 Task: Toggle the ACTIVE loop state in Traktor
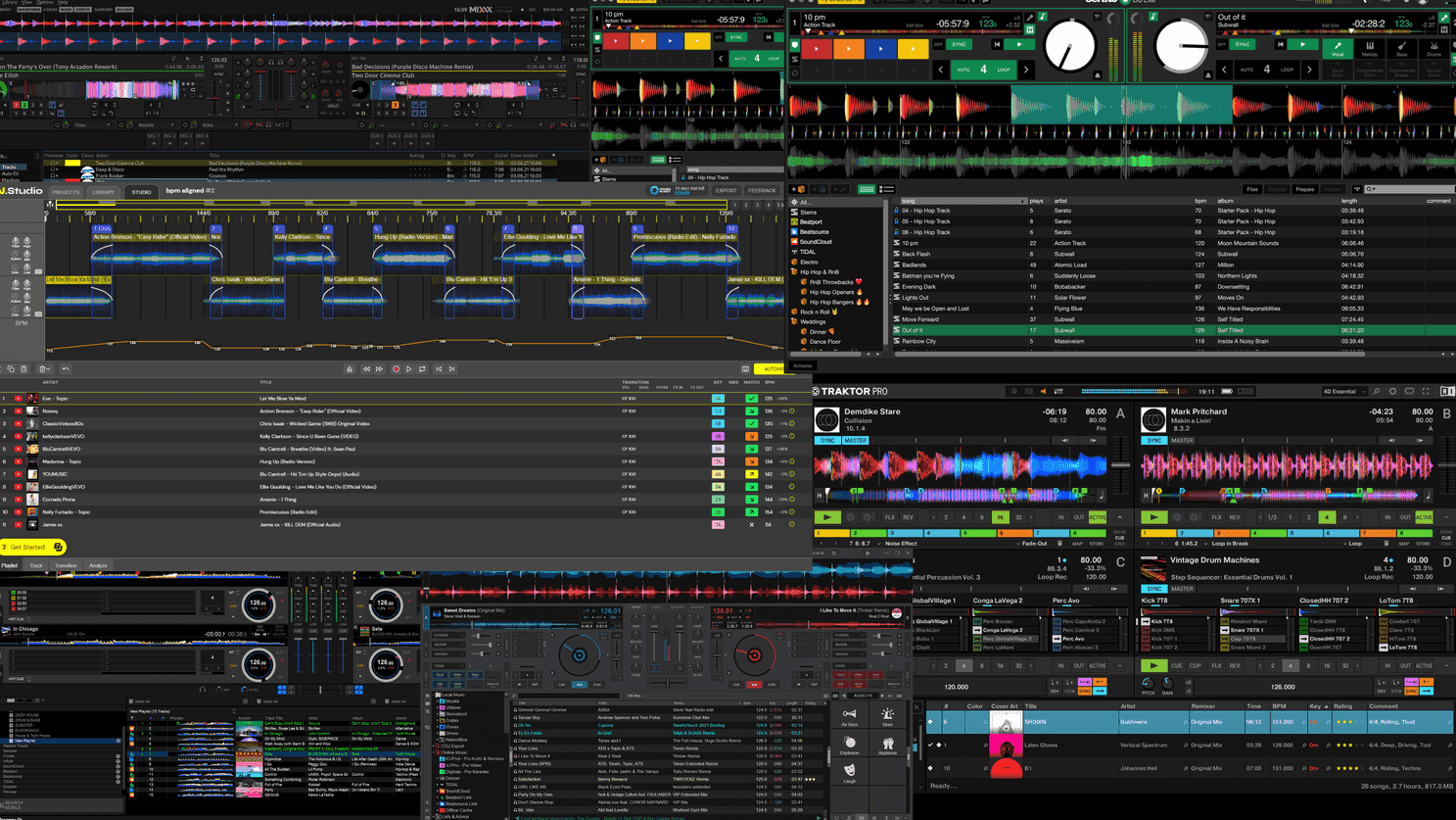coord(1098,517)
